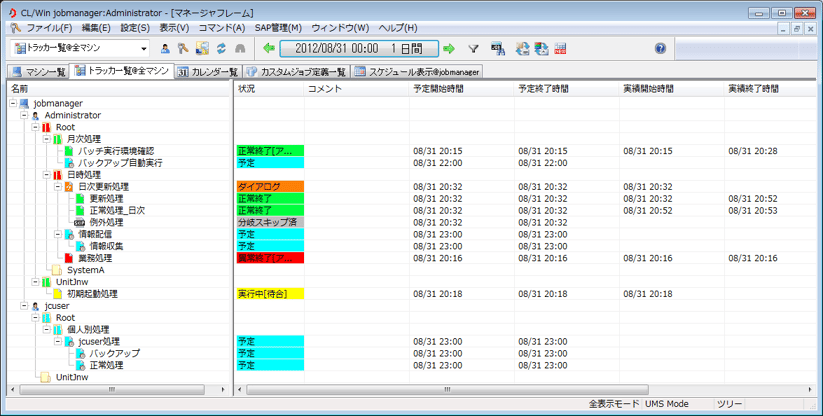Switch to the カスタムジョブ定義一覧 tab

click(297, 72)
